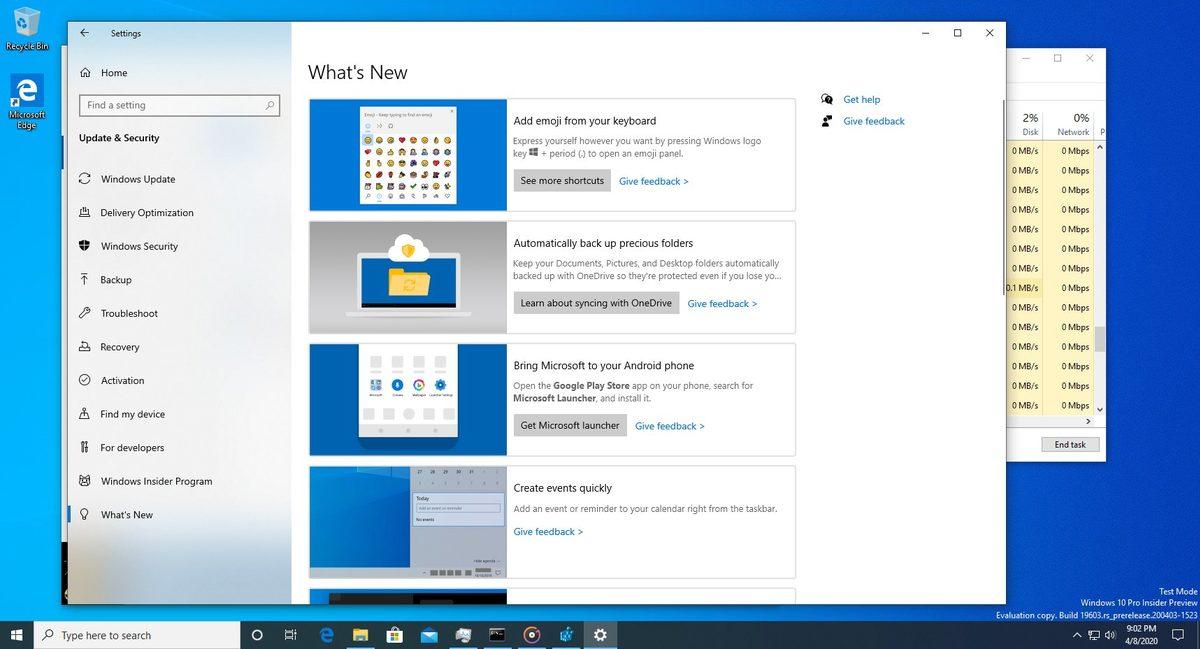Select What's New in the sidebar
Screen dimensions: 1200x649
click(x=126, y=514)
